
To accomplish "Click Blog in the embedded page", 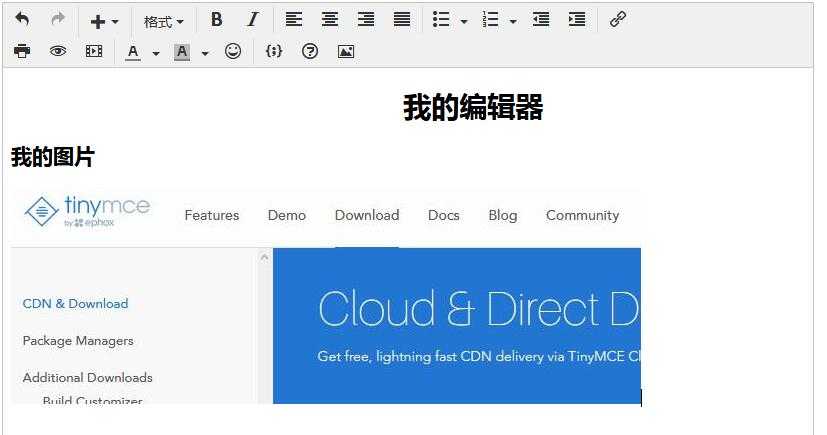I will pyautogui.click(x=503, y=216).
